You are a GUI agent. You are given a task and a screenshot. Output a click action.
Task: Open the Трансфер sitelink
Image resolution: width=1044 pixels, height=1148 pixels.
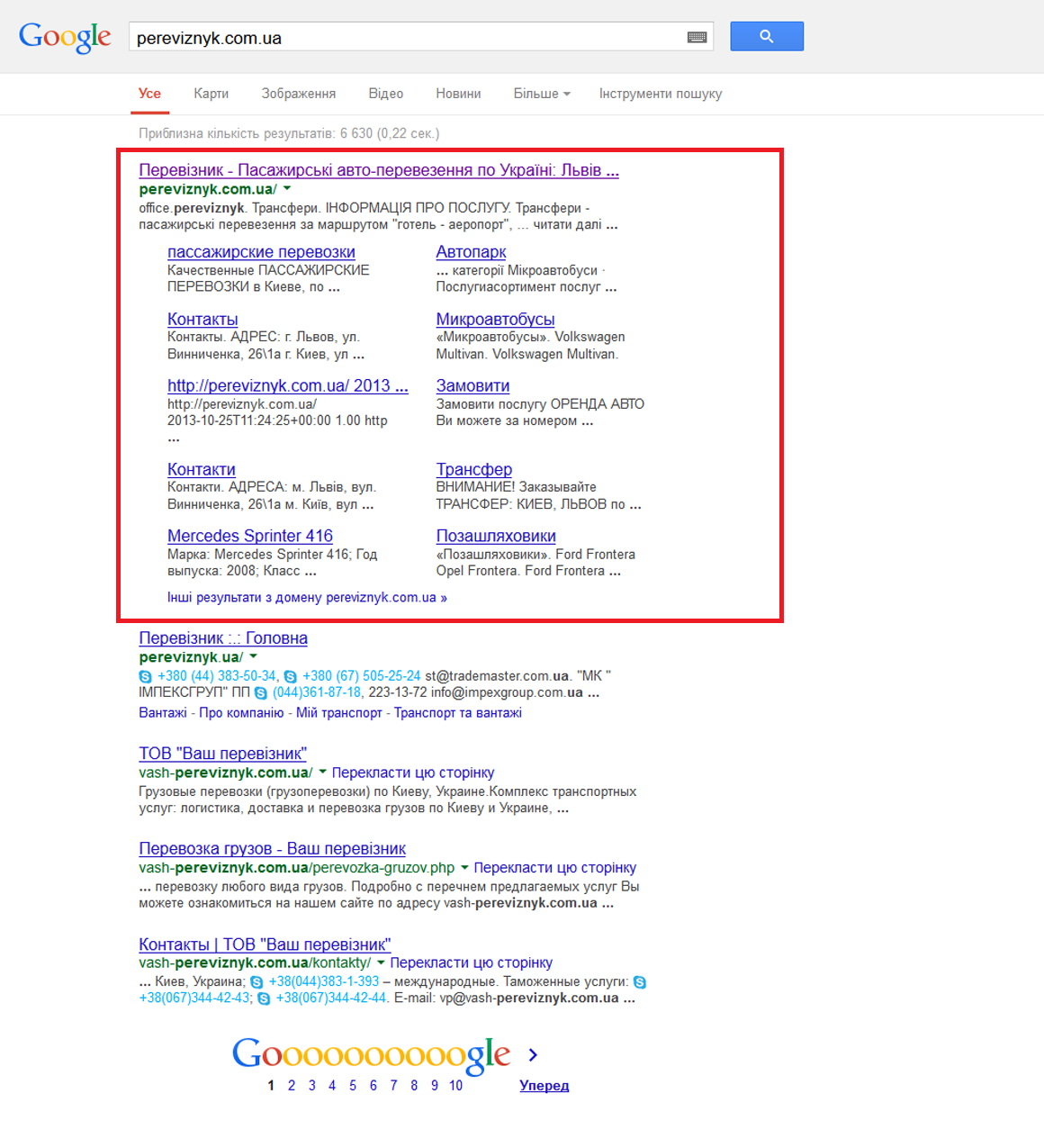(x=474, y=469)
